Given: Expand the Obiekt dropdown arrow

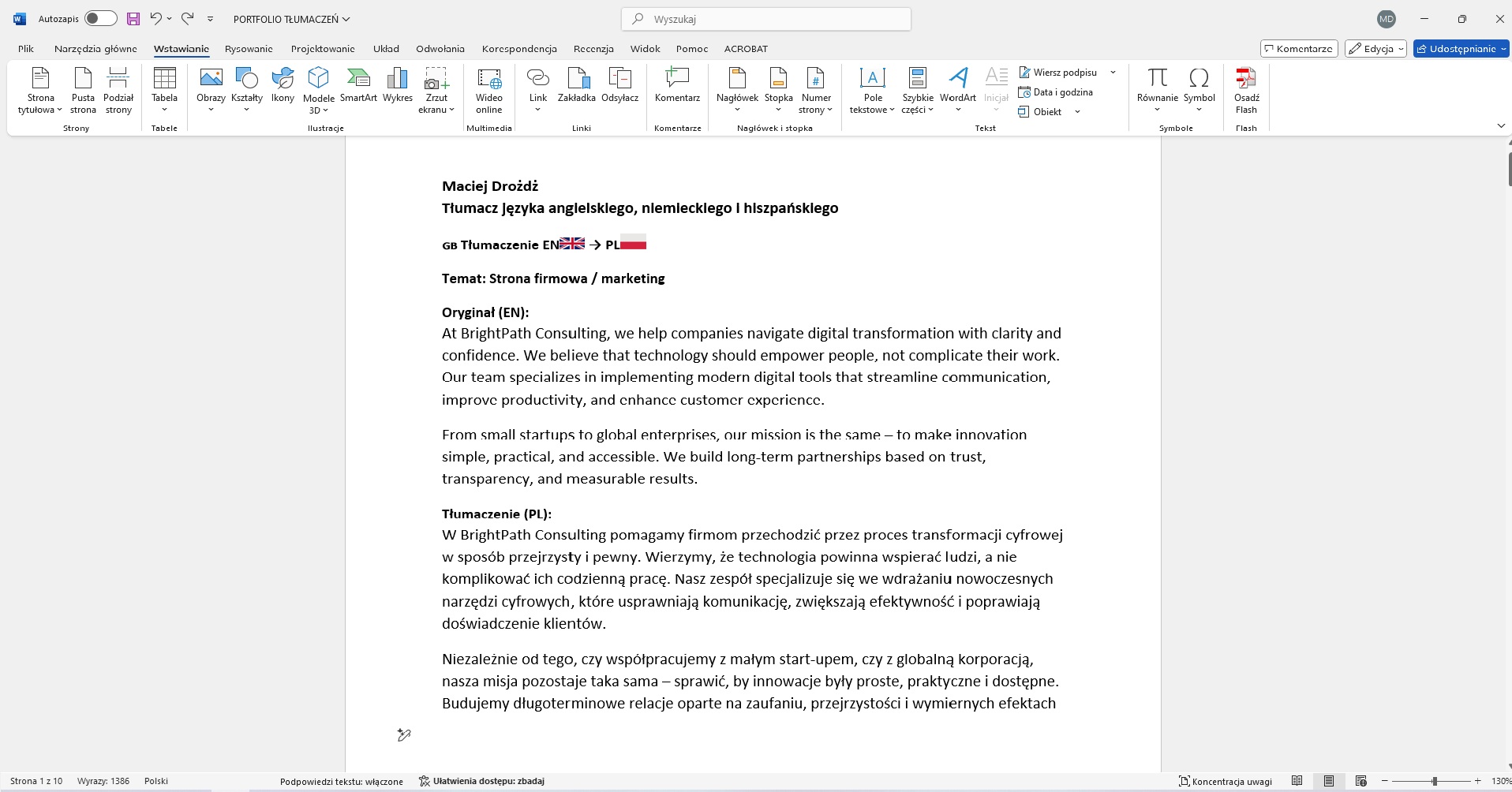Looking at the screenshot, I should click(x=1077, y=112).
